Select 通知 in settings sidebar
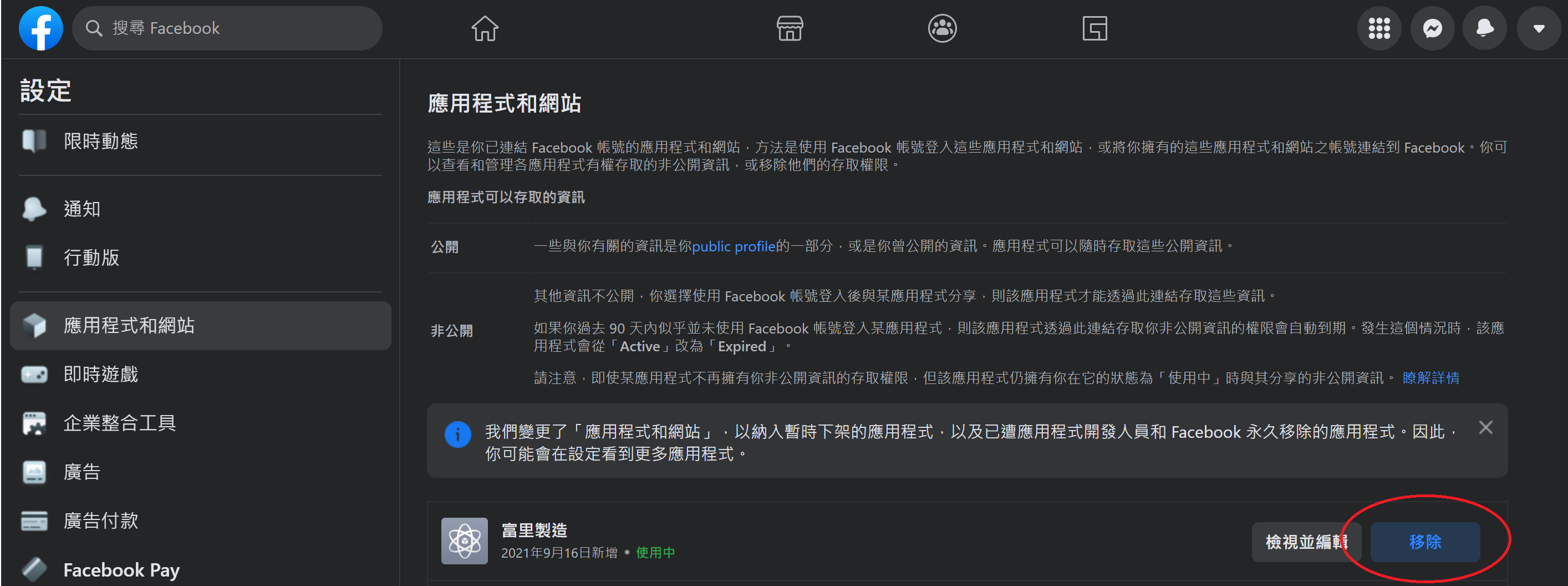The image size is (1568, 586). coord(82,209)
